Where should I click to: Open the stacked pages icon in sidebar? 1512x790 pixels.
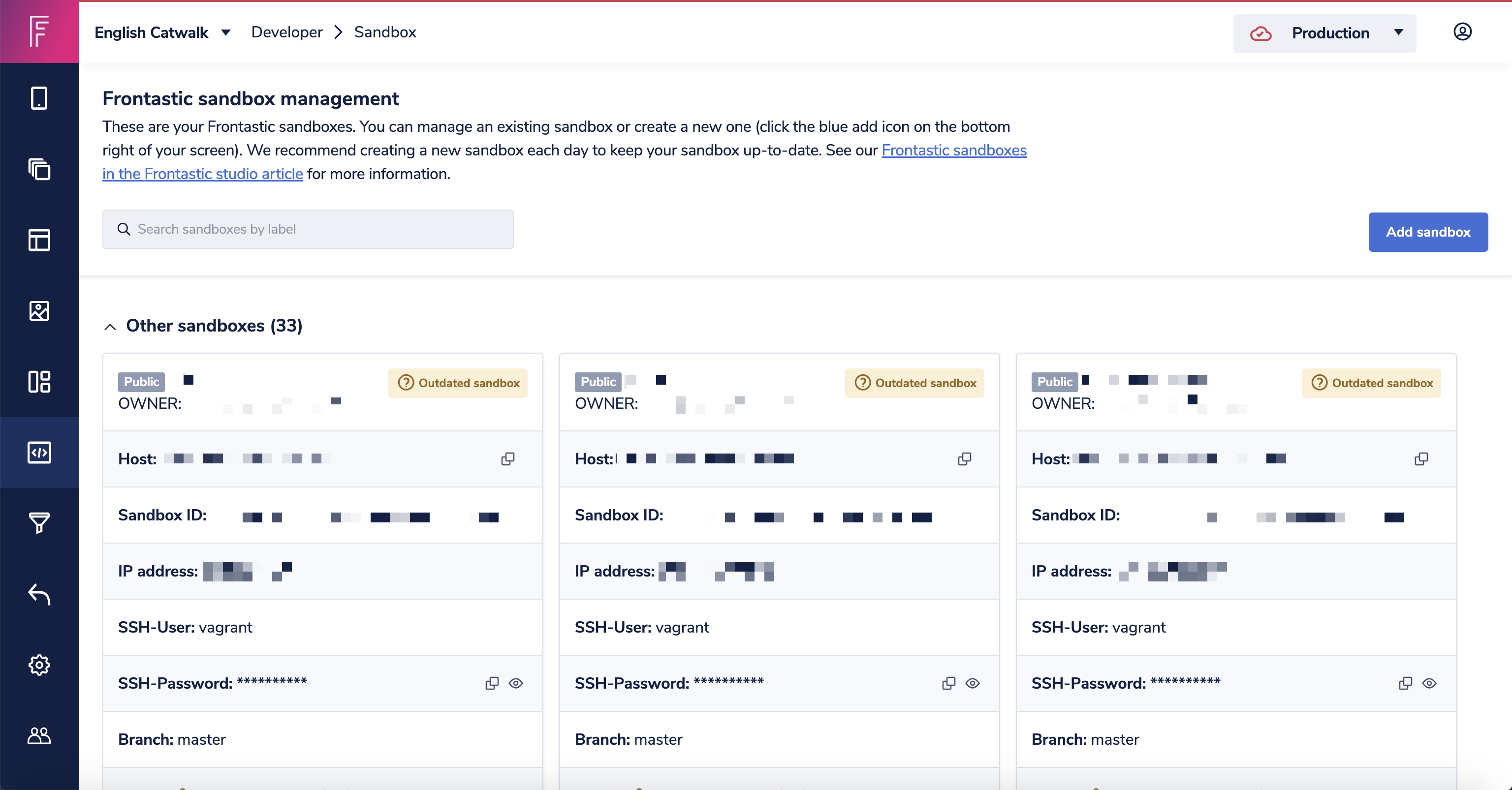39,169
